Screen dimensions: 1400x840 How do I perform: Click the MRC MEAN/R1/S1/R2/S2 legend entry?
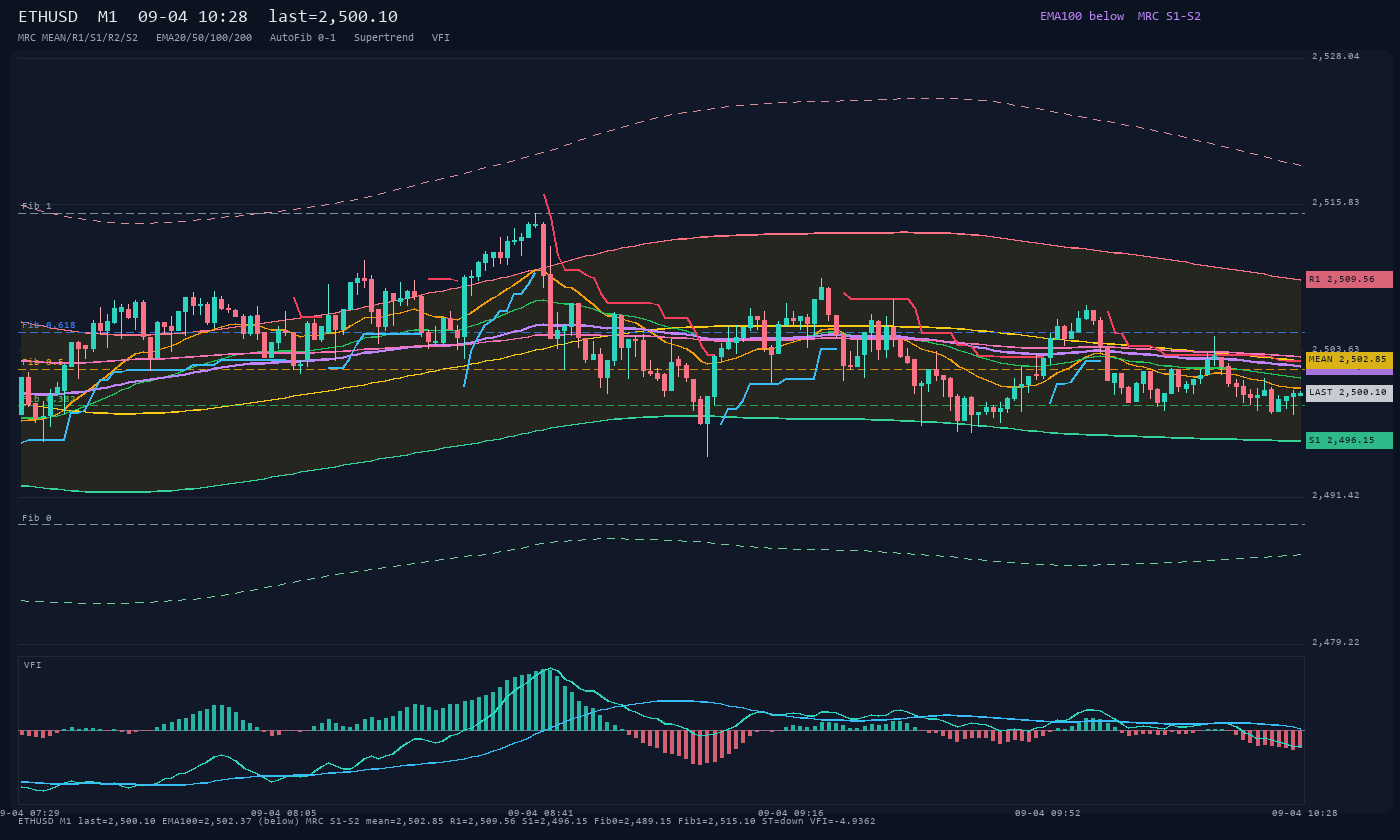pos(78,37)
